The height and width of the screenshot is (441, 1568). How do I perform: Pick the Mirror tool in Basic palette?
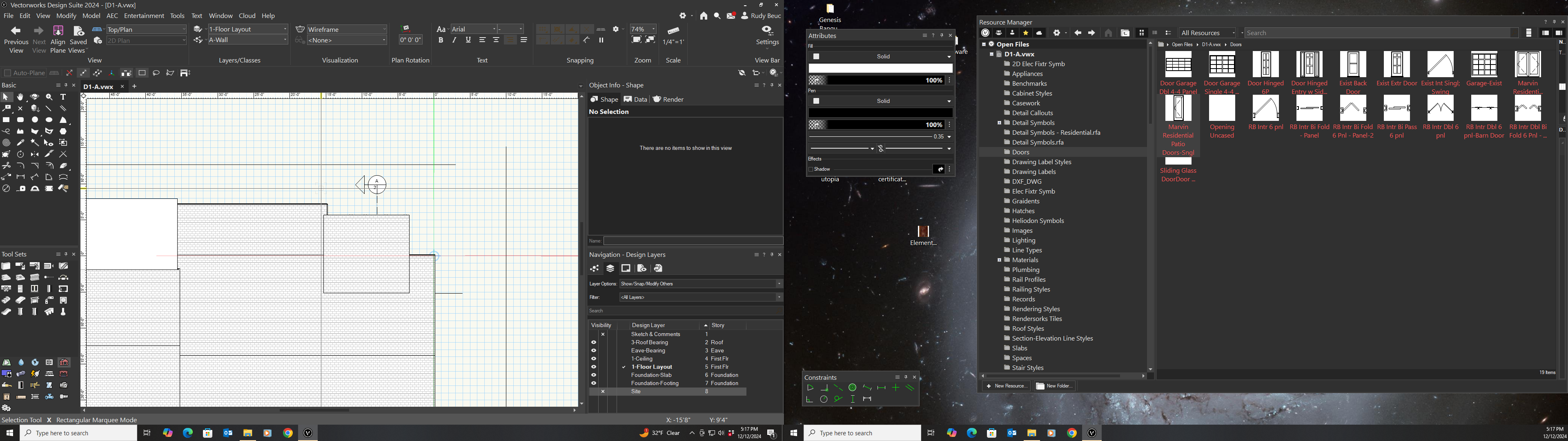(35, 154)
